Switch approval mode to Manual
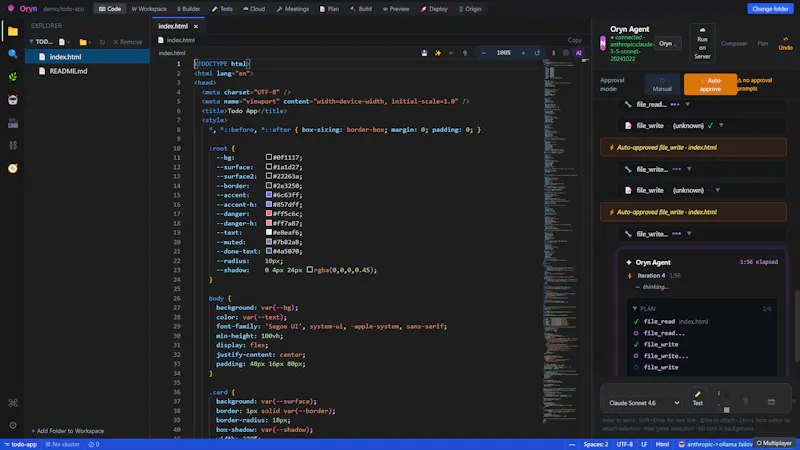The image size is (800, 450). tap(662, 85)
